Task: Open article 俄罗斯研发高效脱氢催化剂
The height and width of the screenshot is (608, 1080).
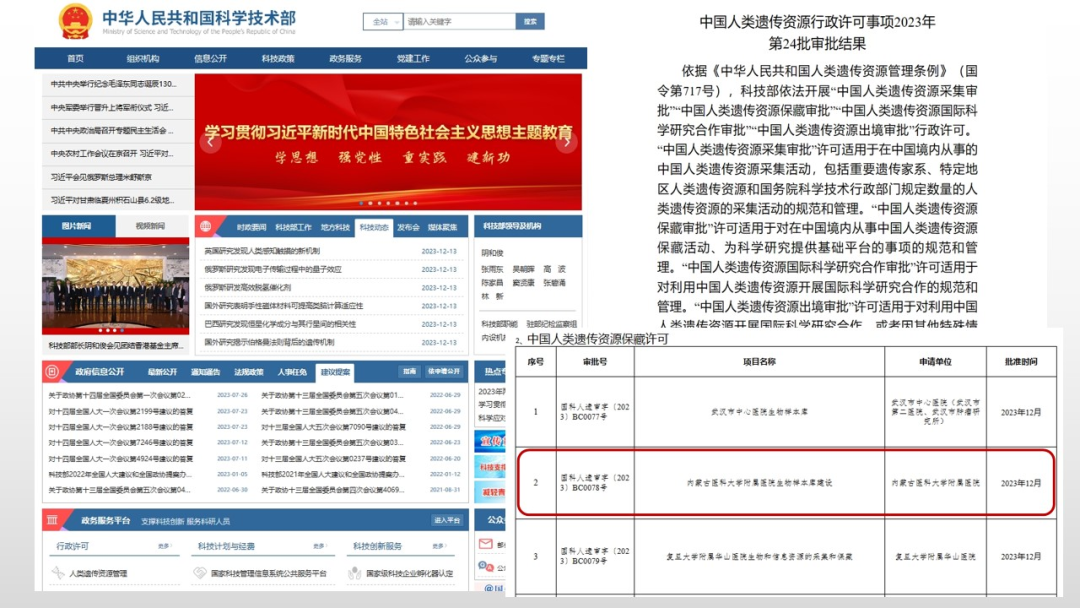Action: (x=247, y=287)
